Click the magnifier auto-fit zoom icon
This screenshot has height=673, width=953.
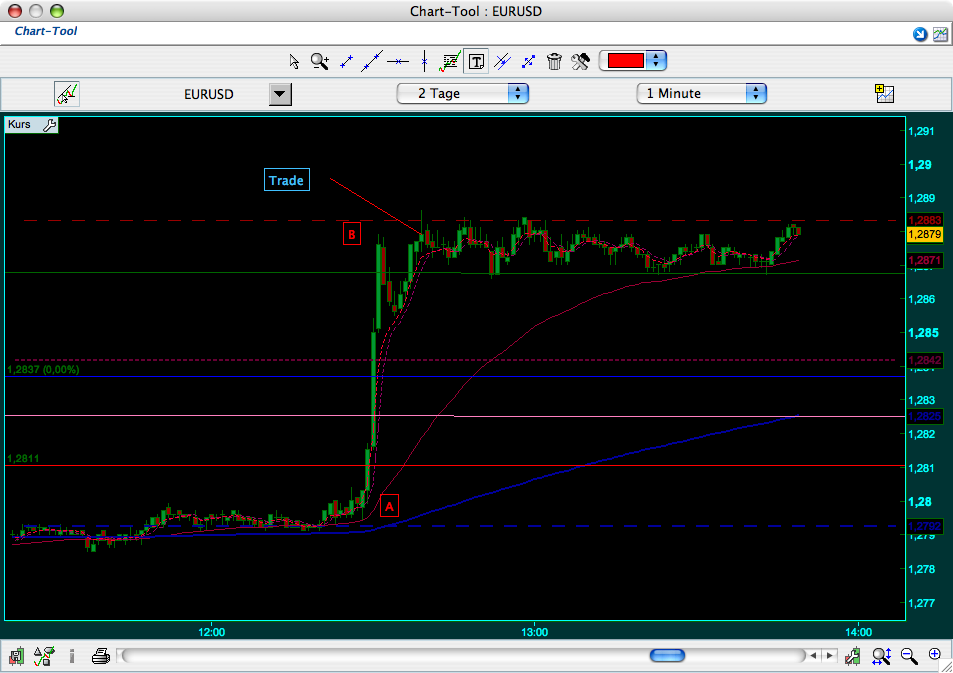(881, 656)
